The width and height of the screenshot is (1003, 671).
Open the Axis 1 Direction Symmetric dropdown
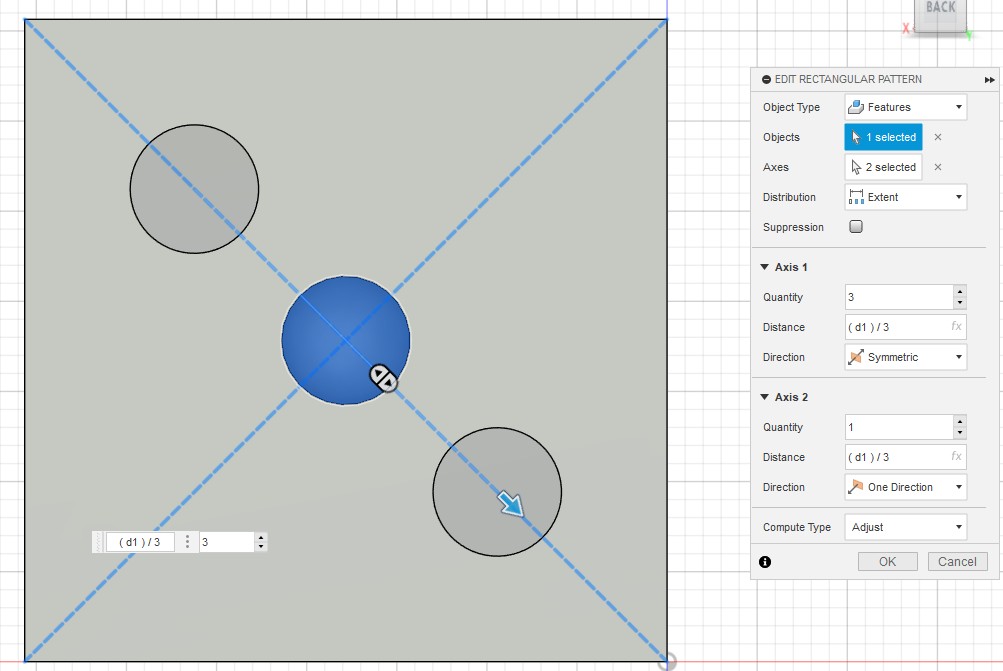point(905,357)
